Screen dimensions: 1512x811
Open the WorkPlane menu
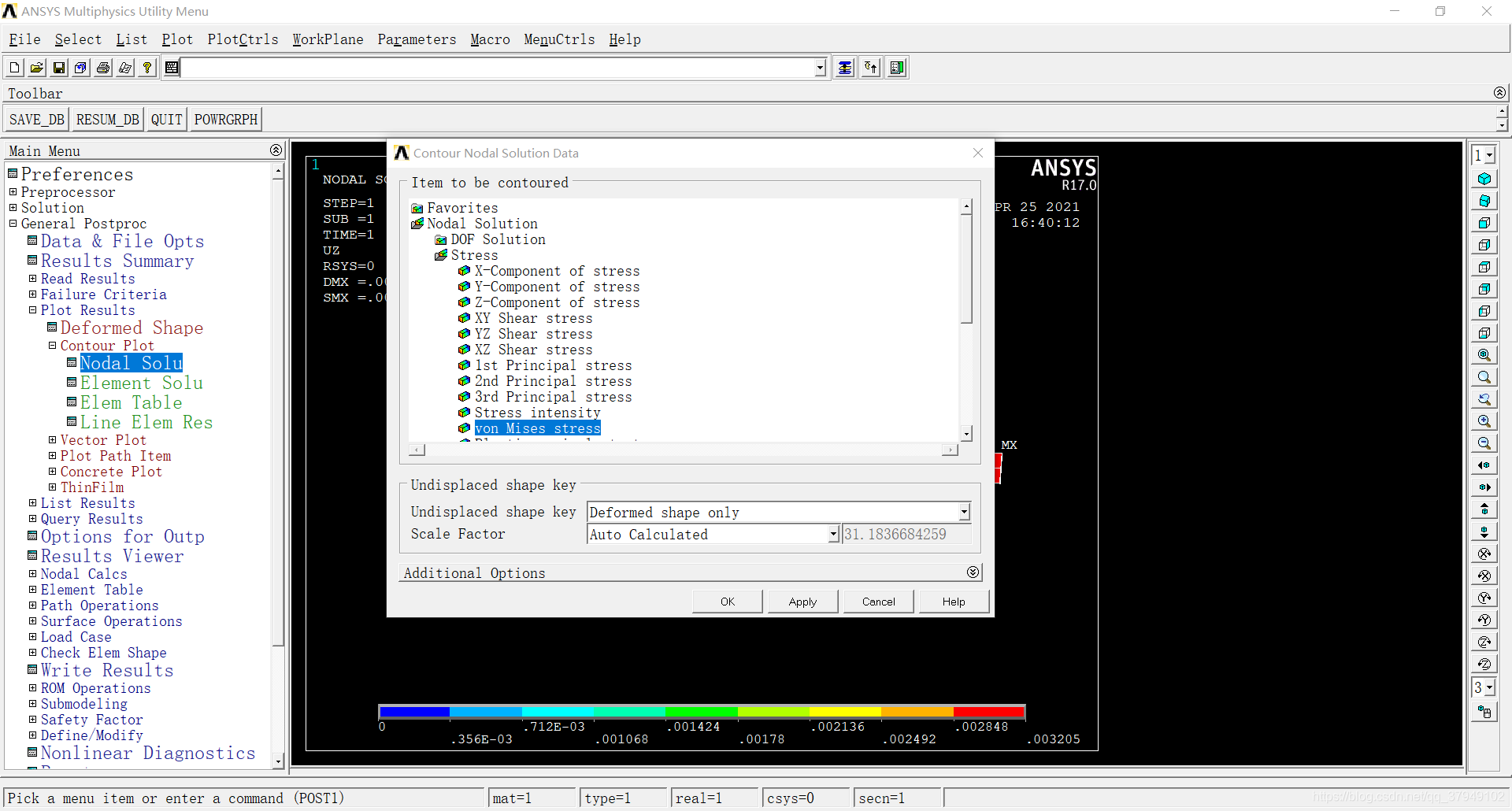tap(328, 39)
